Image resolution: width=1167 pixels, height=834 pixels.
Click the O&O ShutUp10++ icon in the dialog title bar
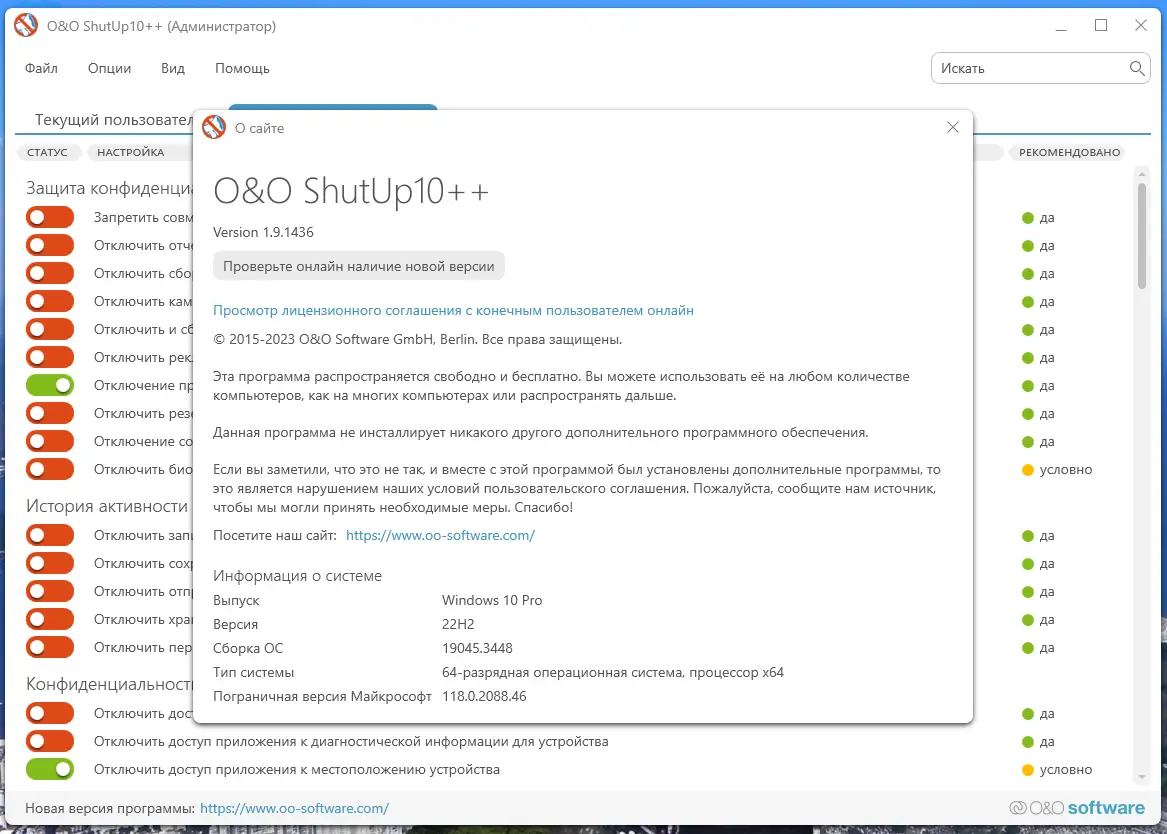(x=214, y=128)
